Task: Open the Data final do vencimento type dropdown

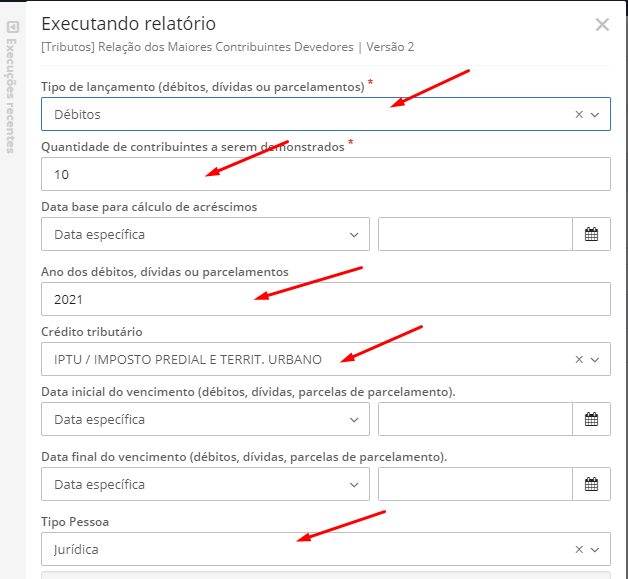Action: (x=205, y=484)
